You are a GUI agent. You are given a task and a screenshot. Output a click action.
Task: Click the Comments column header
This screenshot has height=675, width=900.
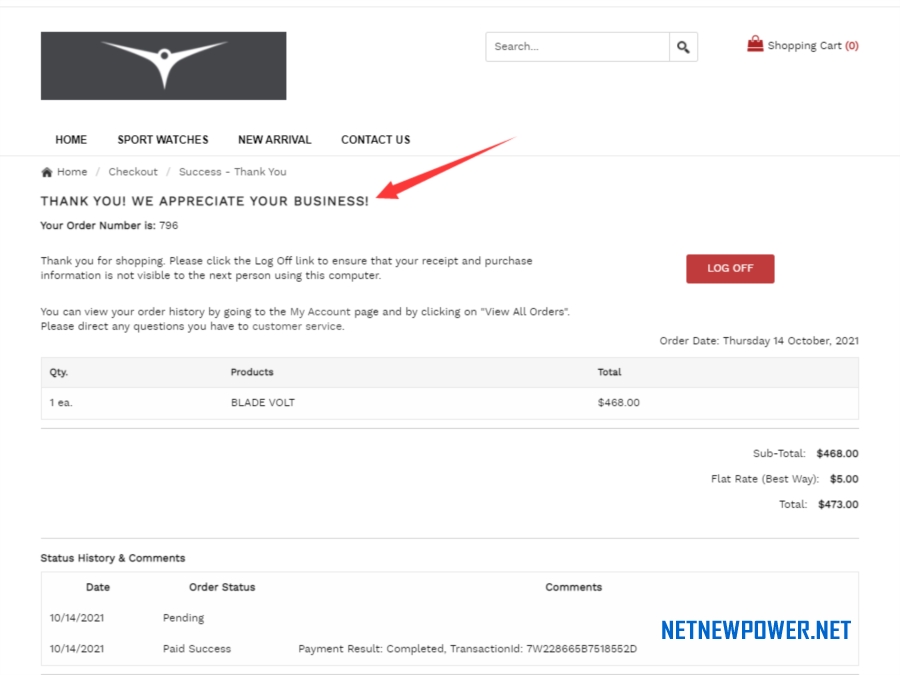point(573,587)
